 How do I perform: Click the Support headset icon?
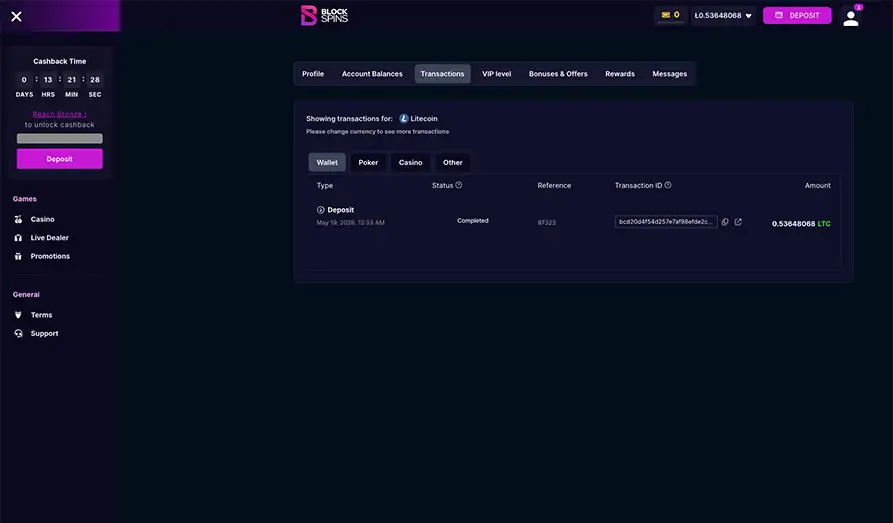click(x=18, y=333)
